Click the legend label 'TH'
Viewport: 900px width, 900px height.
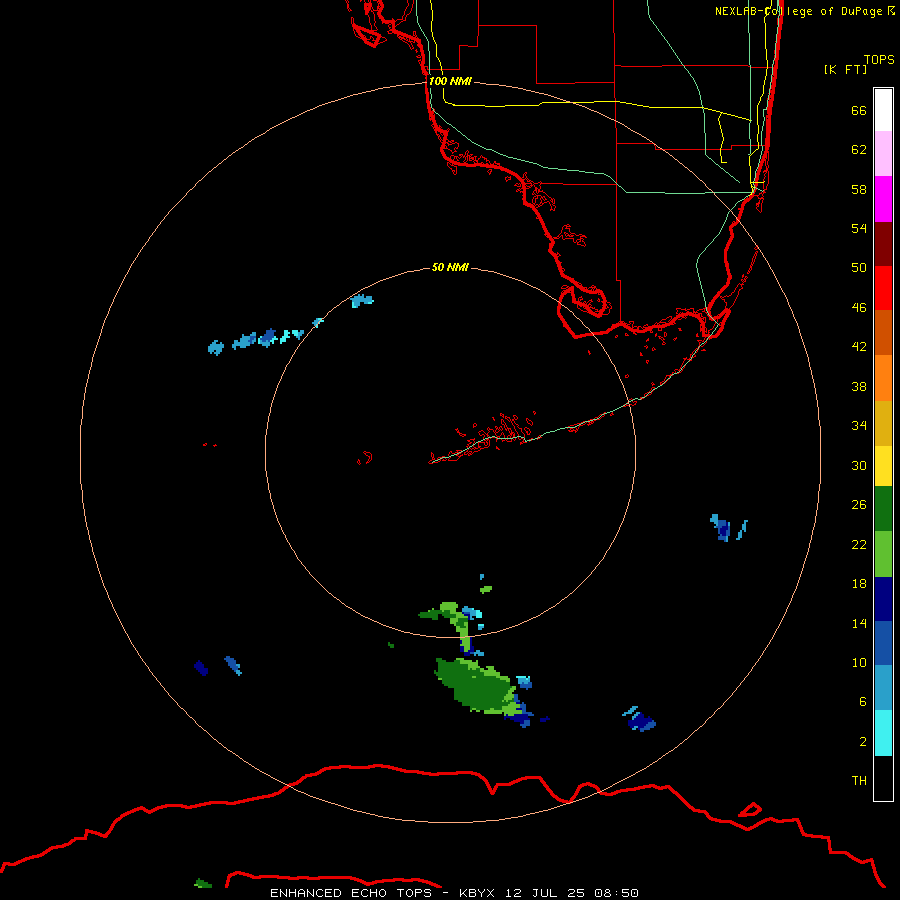pos(859,781)
